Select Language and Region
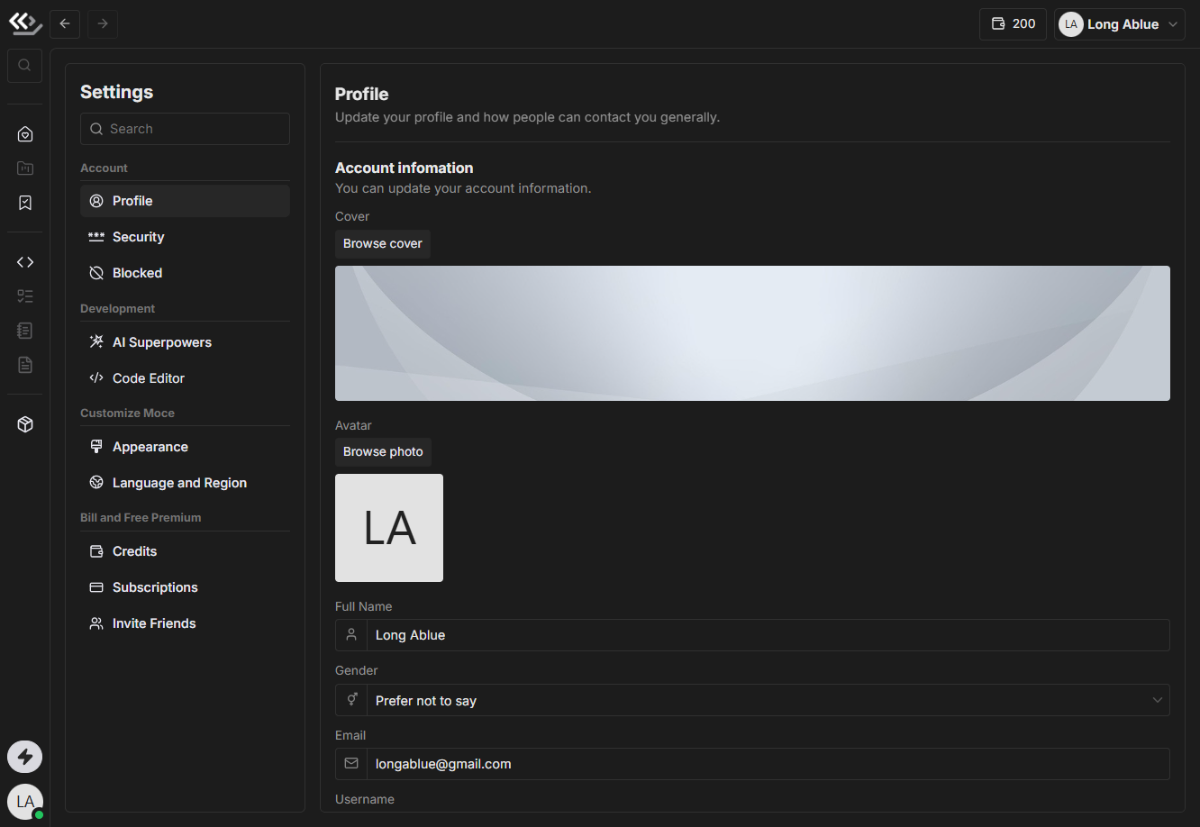1200x827 pixels. 179,483
